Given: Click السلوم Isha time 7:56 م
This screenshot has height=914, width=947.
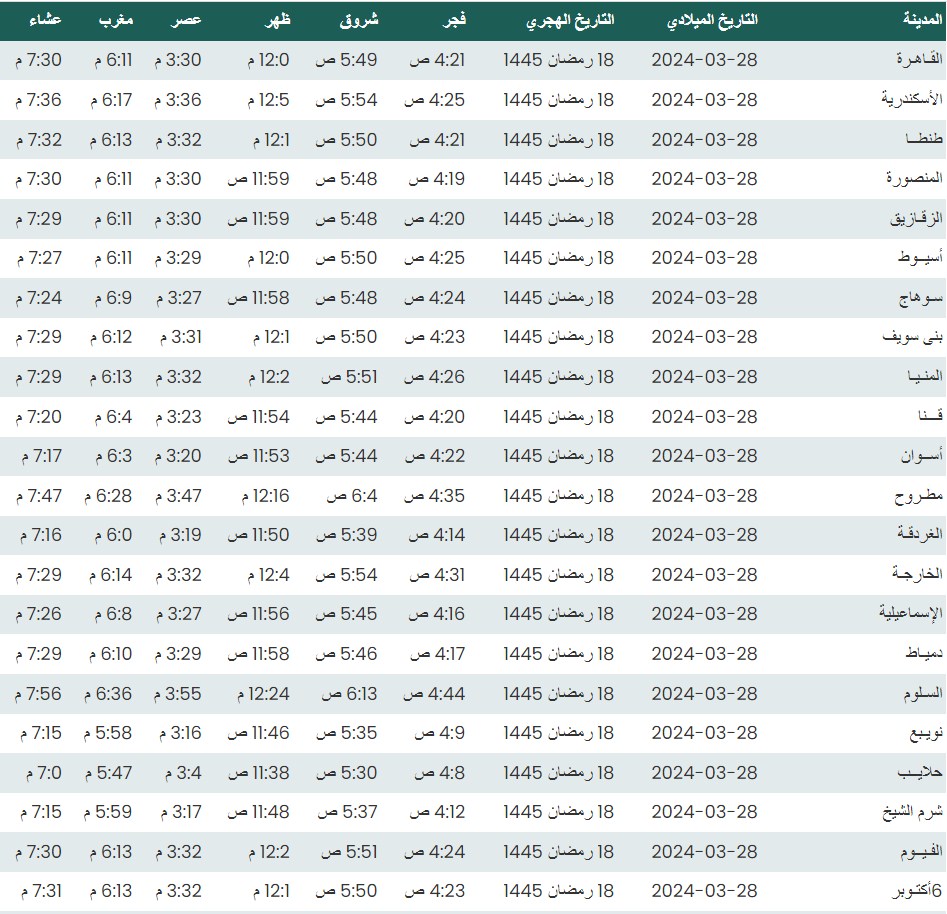Looking at the screenshot, I should 39,693.
